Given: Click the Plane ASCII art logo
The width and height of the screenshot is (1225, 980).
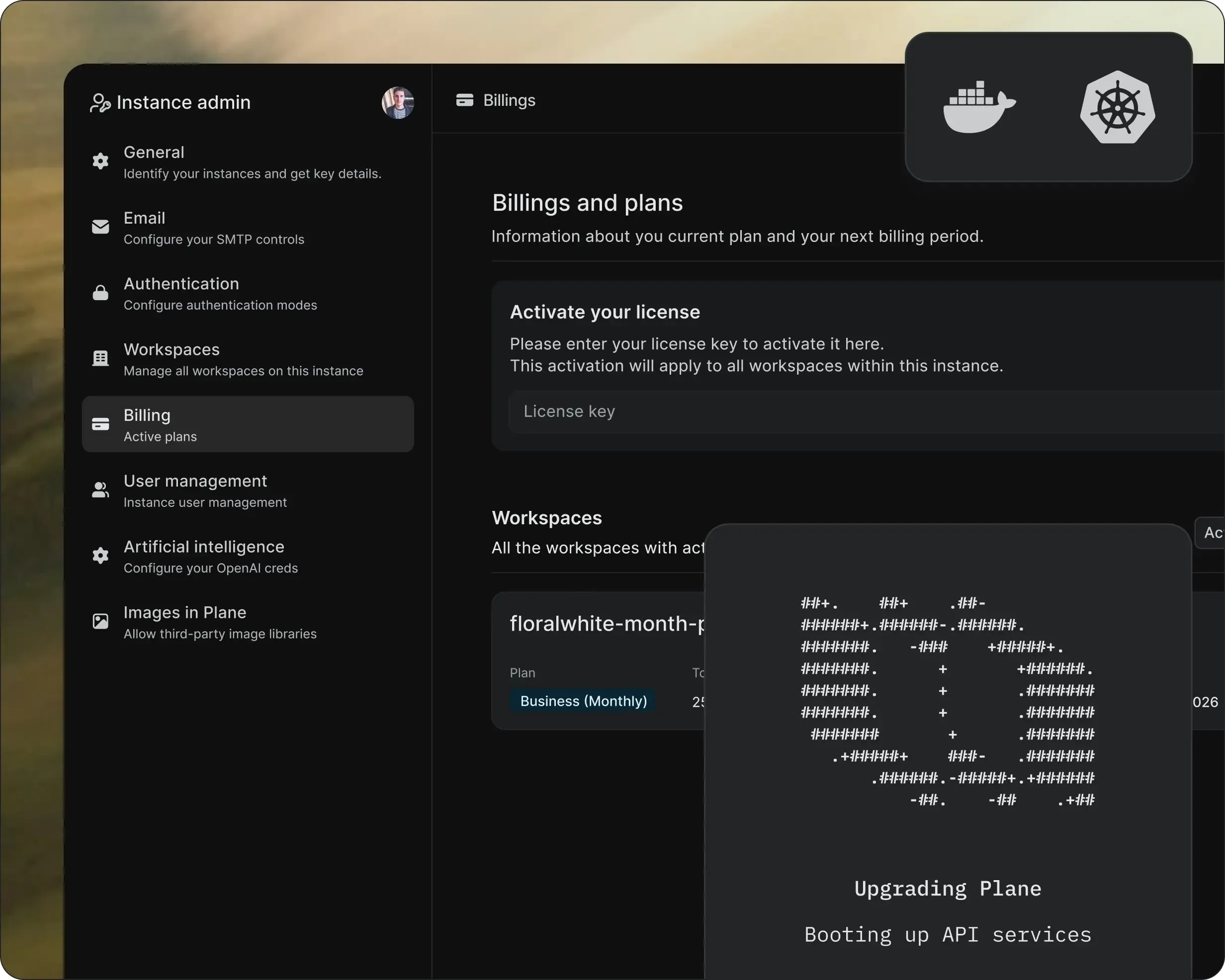Looking at the screenshot, I should tap(948, 702).
